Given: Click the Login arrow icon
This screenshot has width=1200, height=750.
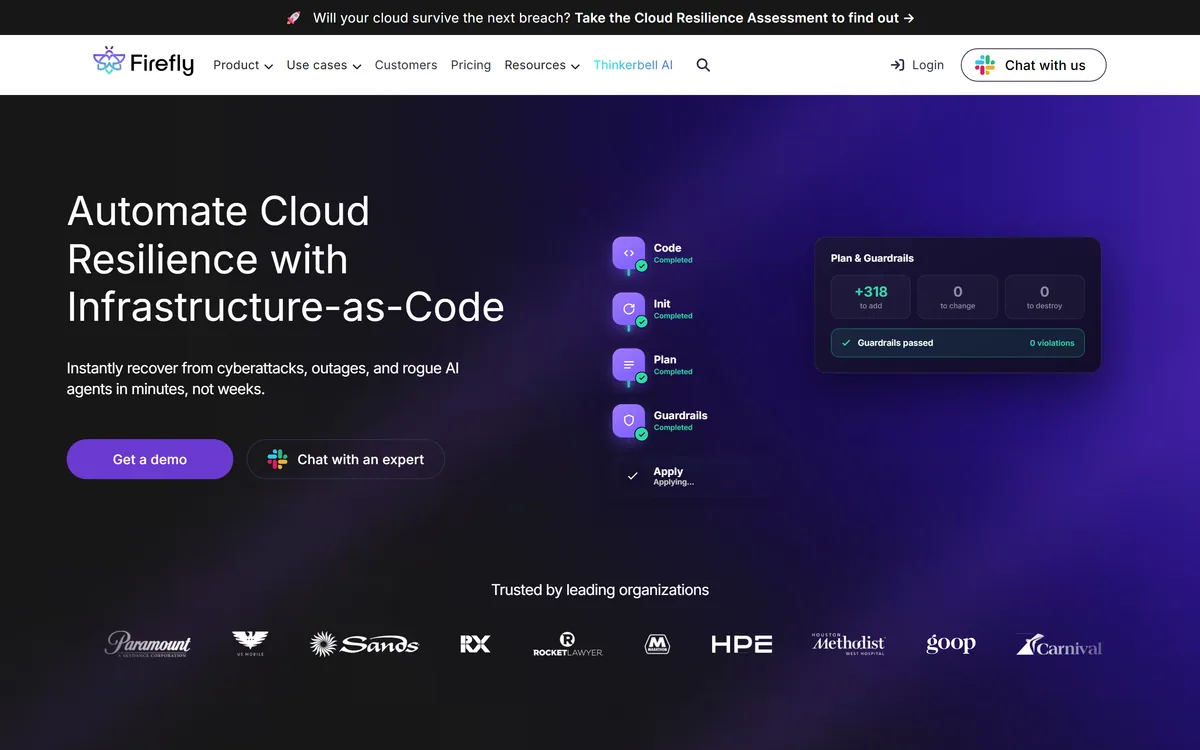Looking at the screenshot, I should pyautogui.click(x=897, y=65).
